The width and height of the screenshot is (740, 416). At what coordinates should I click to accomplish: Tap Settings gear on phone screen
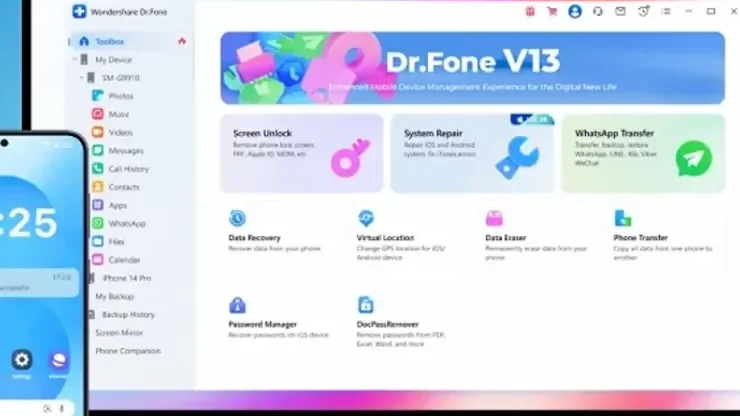[x=22, y=360]
